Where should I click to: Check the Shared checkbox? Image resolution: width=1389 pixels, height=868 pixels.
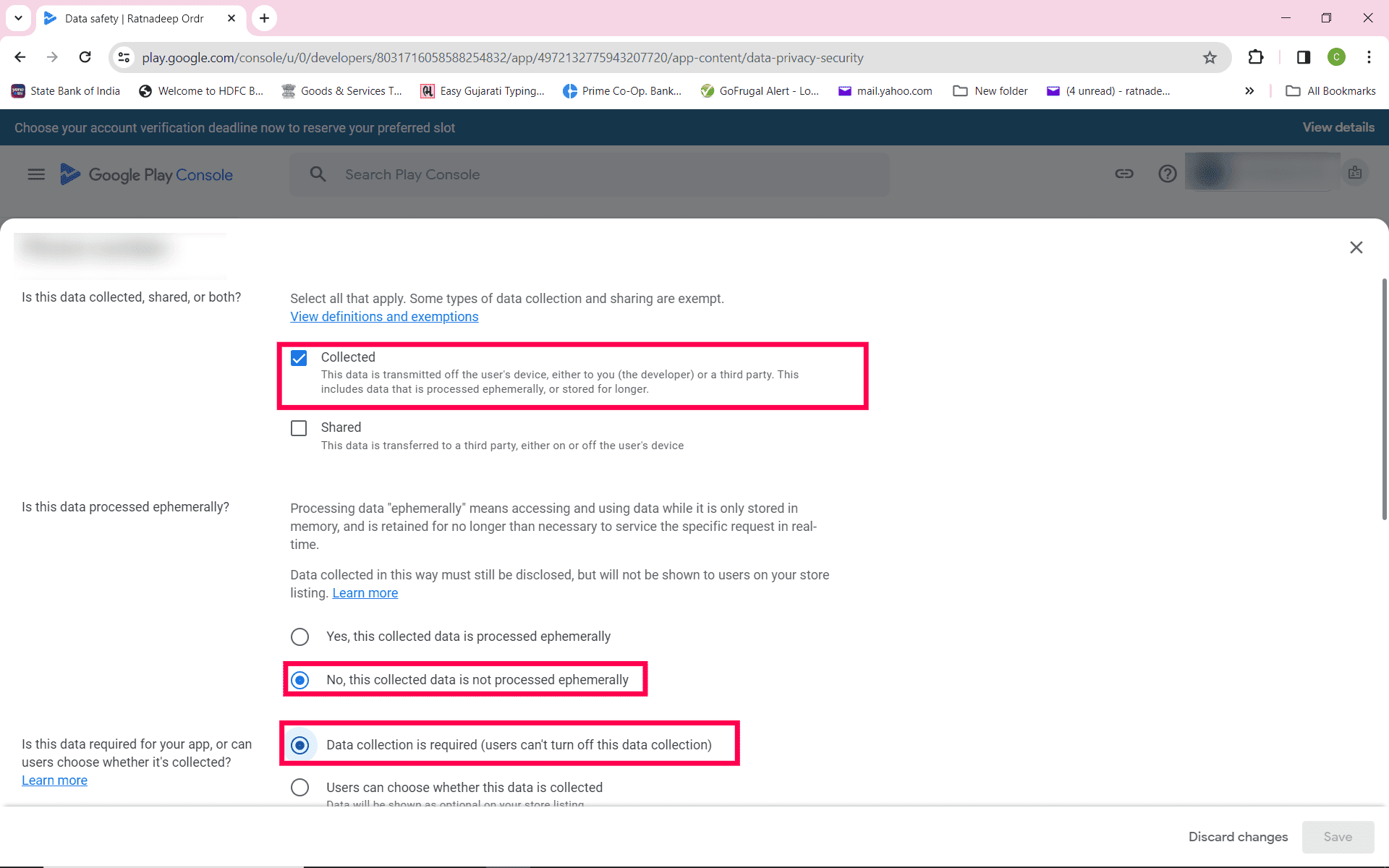point(299,428)
